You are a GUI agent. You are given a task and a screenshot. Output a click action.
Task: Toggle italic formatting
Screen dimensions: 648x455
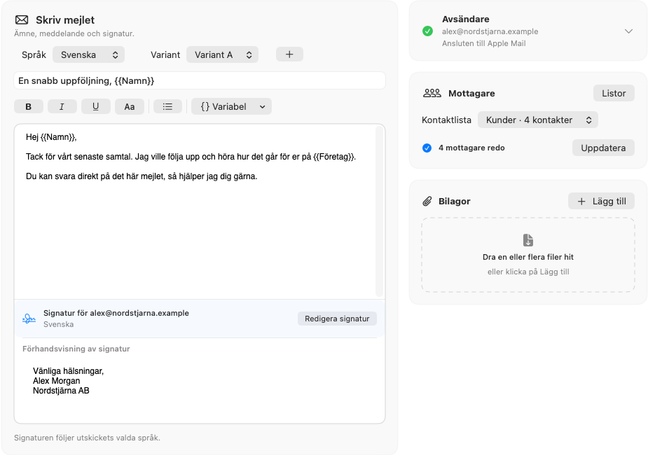tap(62, 107)
